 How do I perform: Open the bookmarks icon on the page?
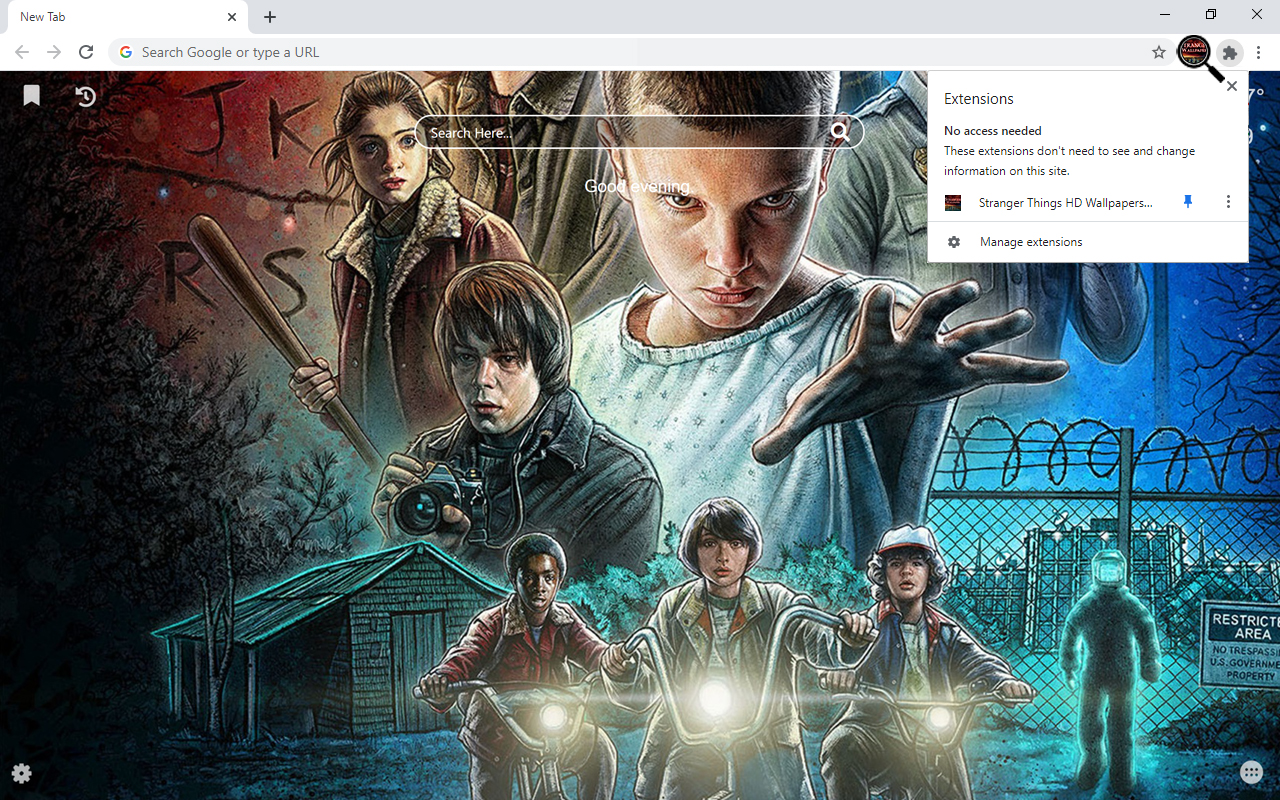32,95
